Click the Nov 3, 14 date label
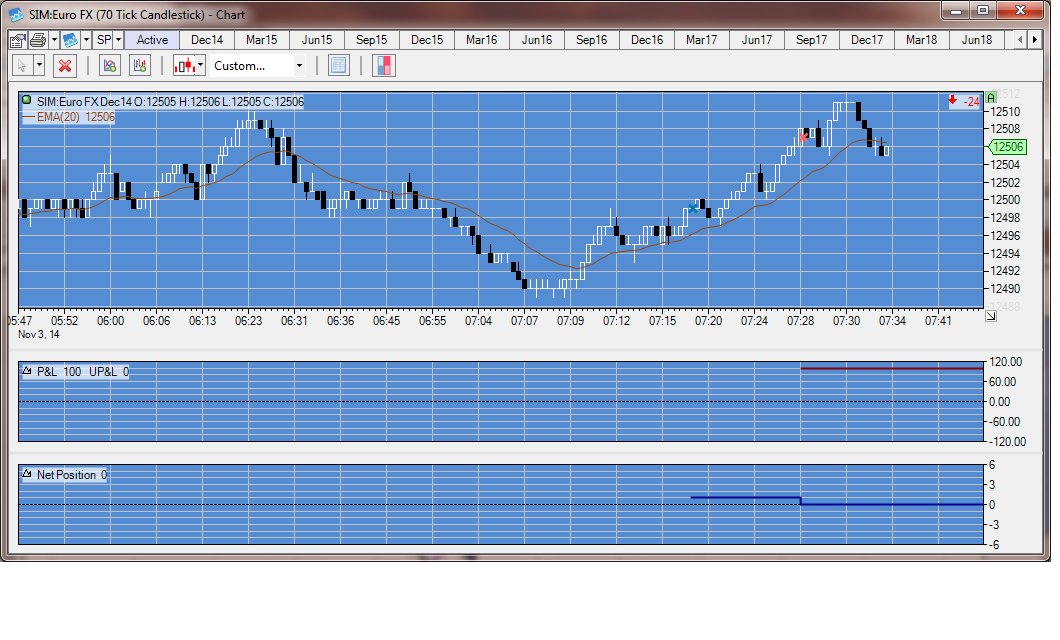This screenshot has width=1060, height=640. (39, 335)
